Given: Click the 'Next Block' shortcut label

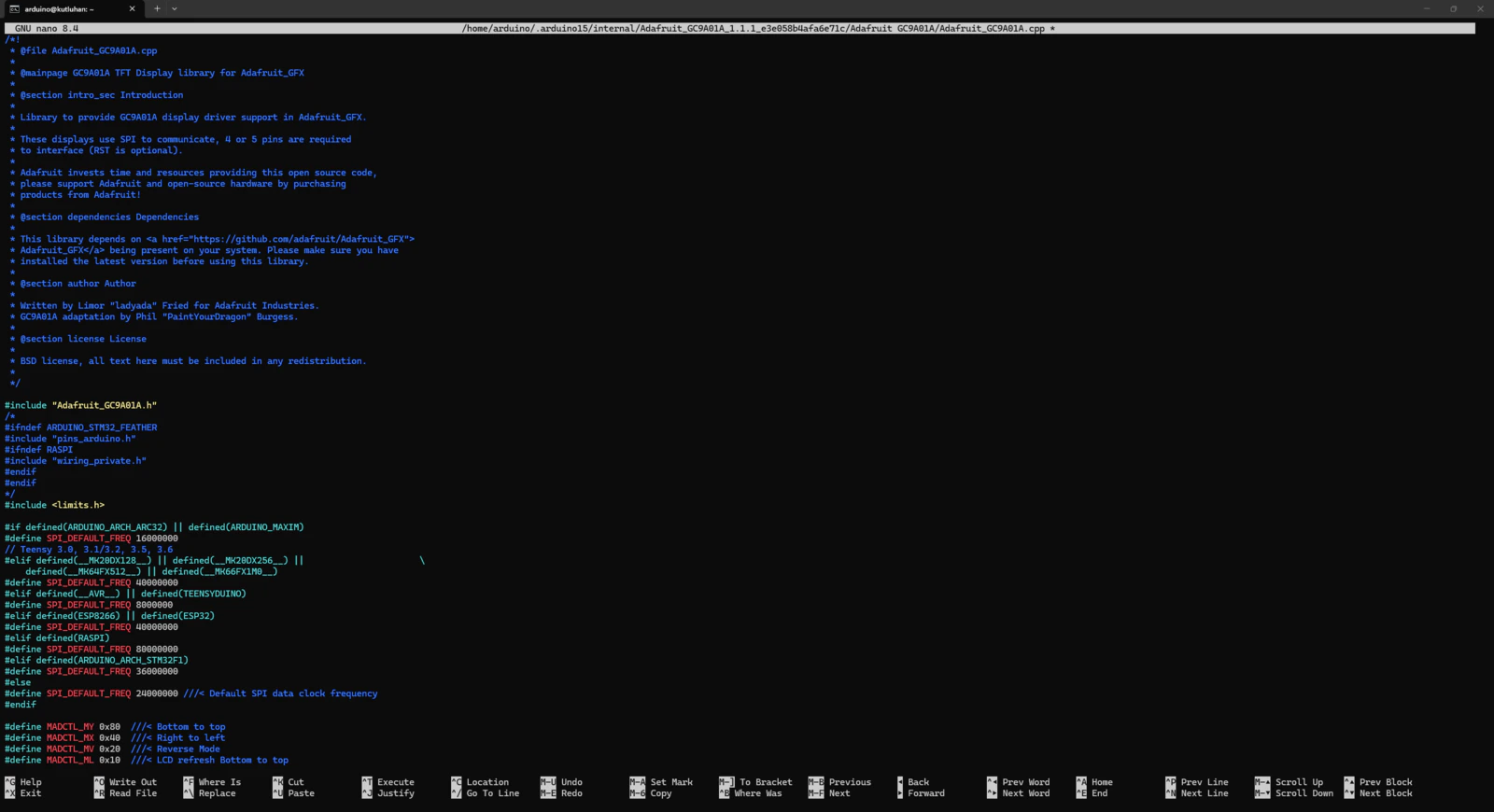Looking at the screenshot, I should pos(1386,793).
